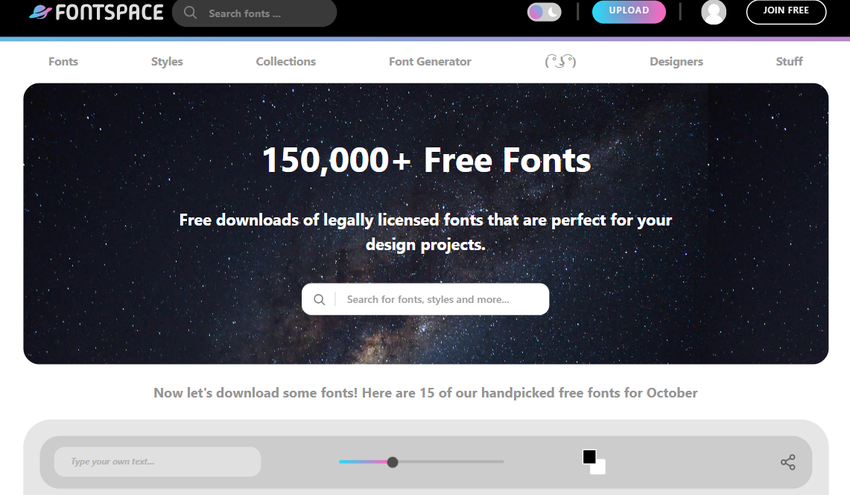Open the Font Generator menu item
The image size is (850, 495).
[x=430, y=61]
